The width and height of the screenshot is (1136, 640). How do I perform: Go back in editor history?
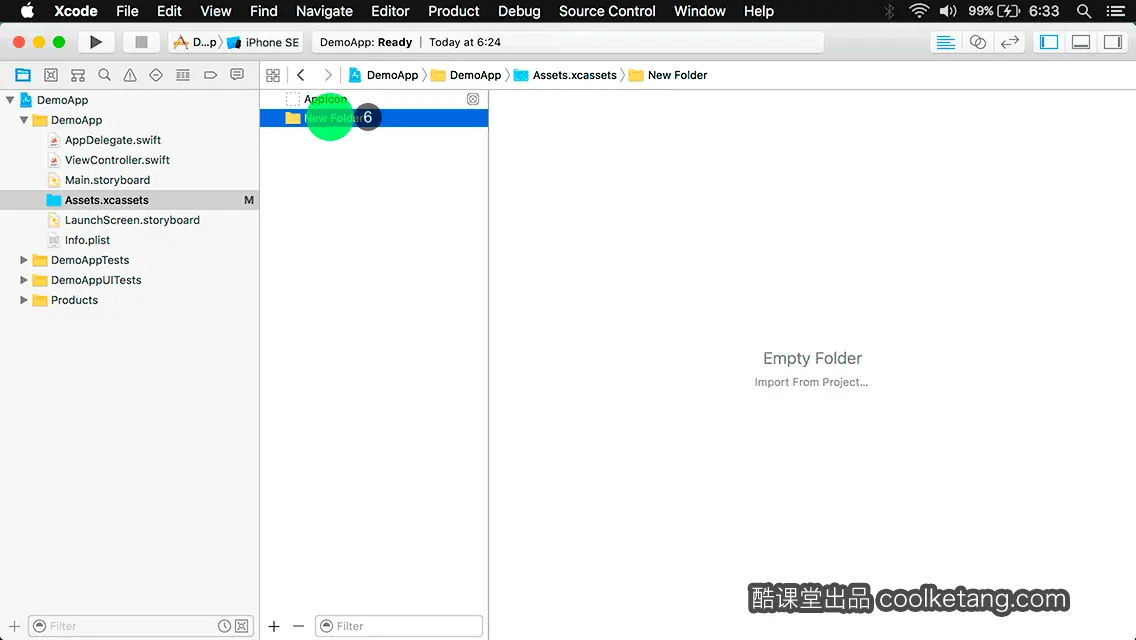click(x=301, y=75)
